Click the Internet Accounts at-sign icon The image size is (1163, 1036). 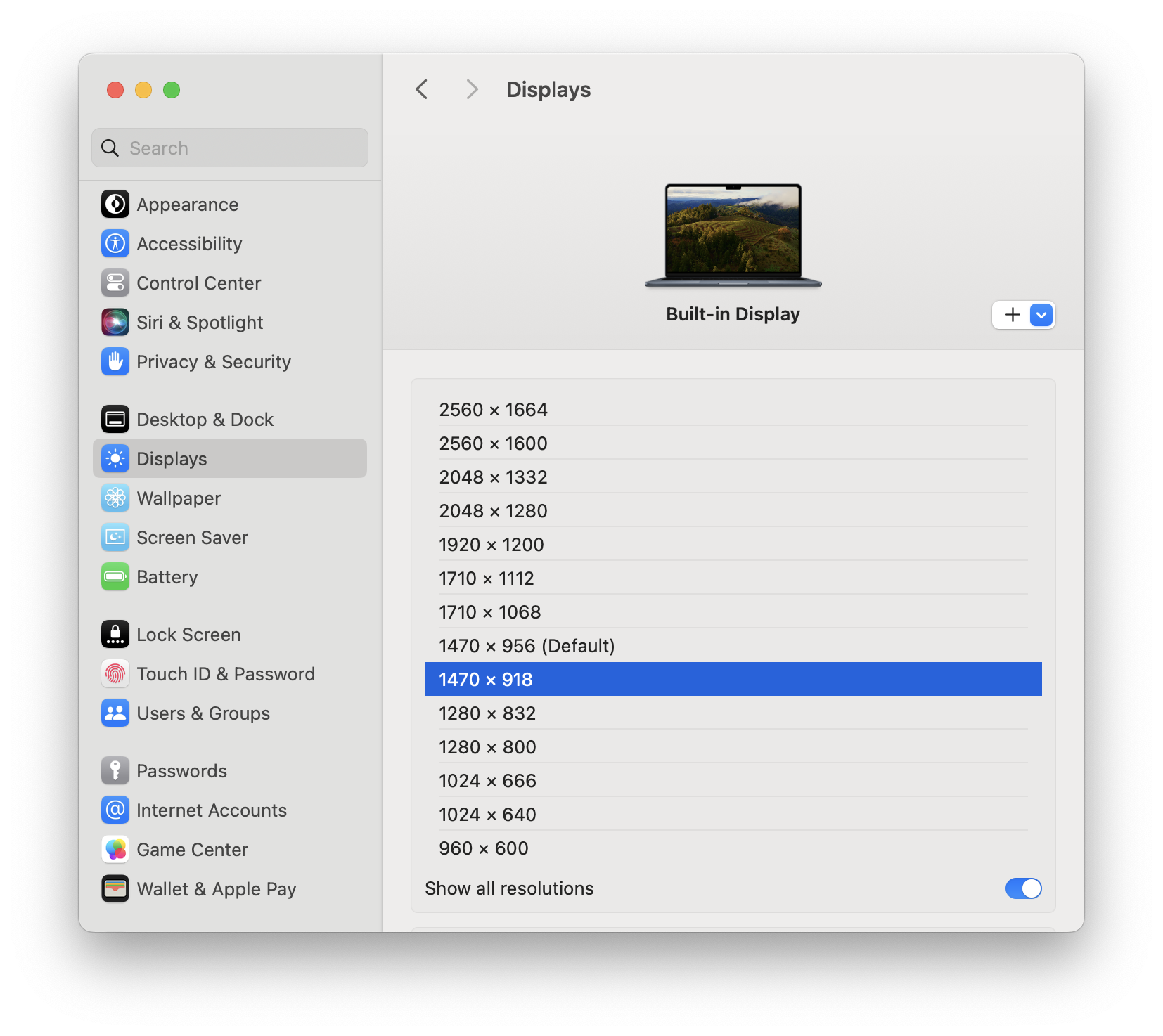coord(115,810)
